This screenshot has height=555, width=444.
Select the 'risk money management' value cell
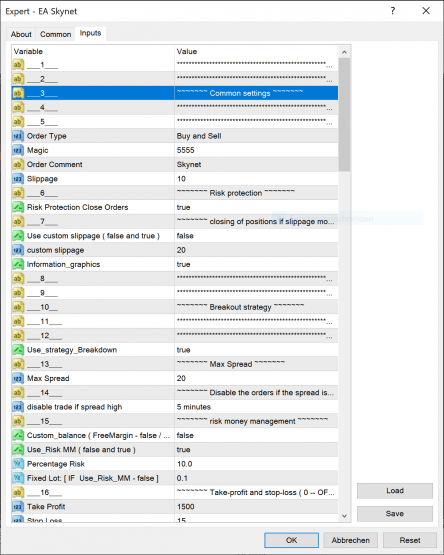(256, 421)
